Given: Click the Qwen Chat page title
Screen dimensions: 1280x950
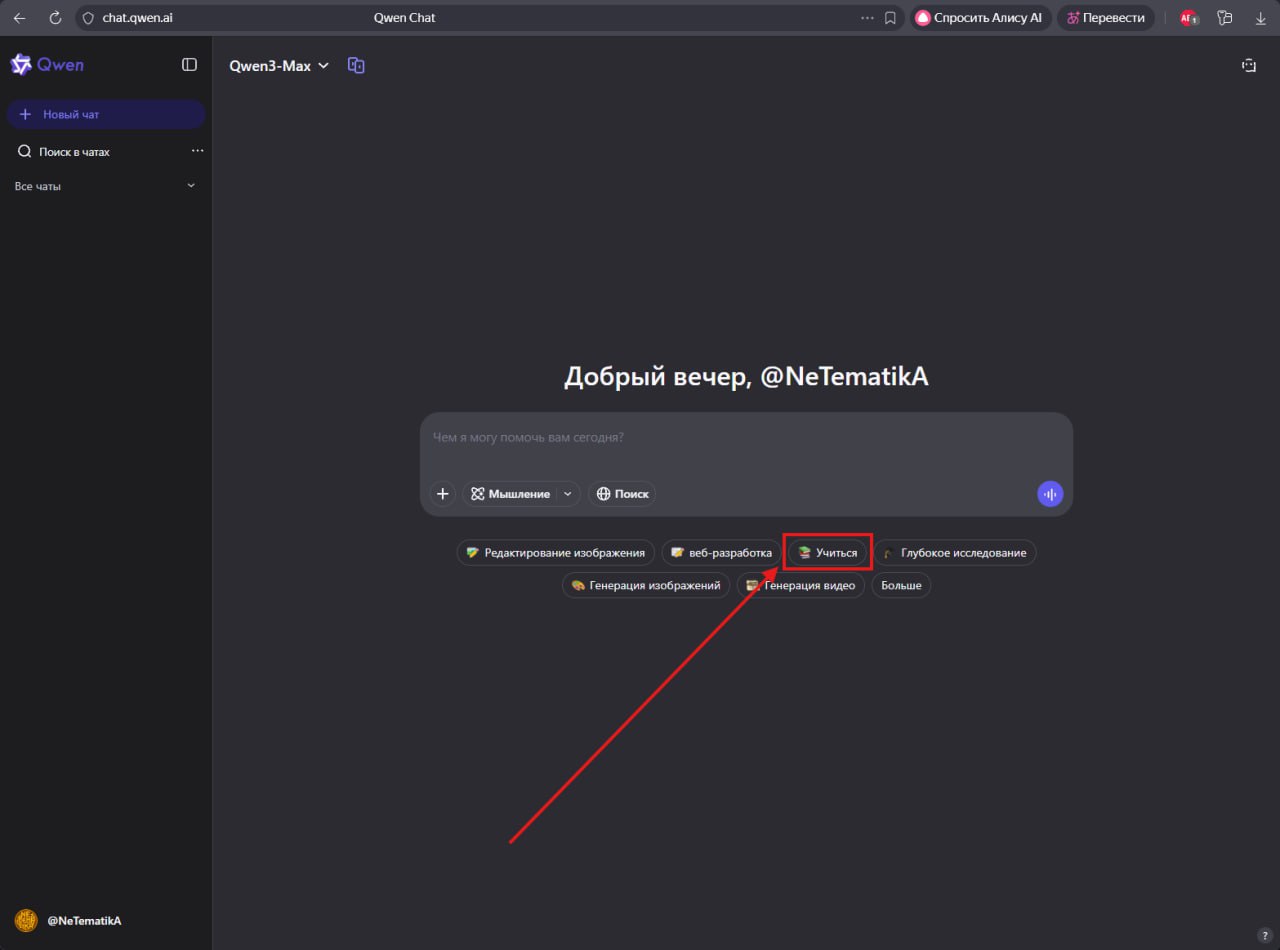Looking at the screenshot, I should (404, 18).
